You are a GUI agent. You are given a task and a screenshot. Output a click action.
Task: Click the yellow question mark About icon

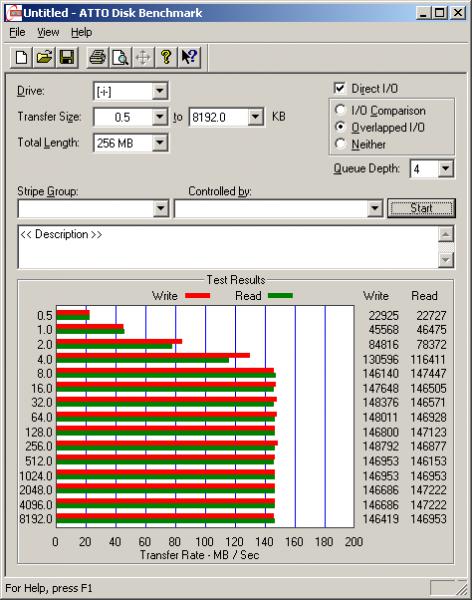tap(166, 57)
